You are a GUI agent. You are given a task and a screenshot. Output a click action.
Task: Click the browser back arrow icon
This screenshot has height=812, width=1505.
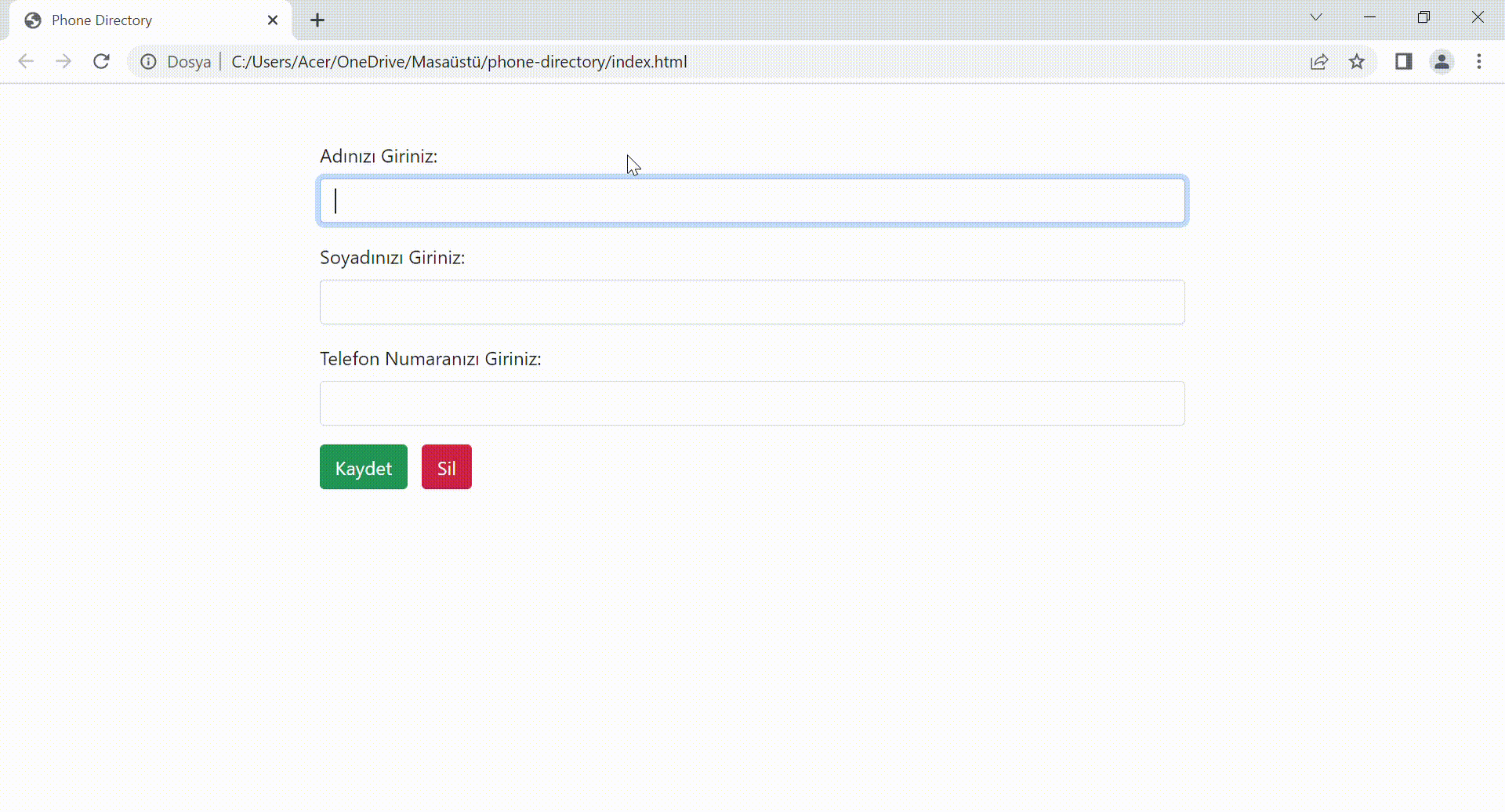coord(26,61)
